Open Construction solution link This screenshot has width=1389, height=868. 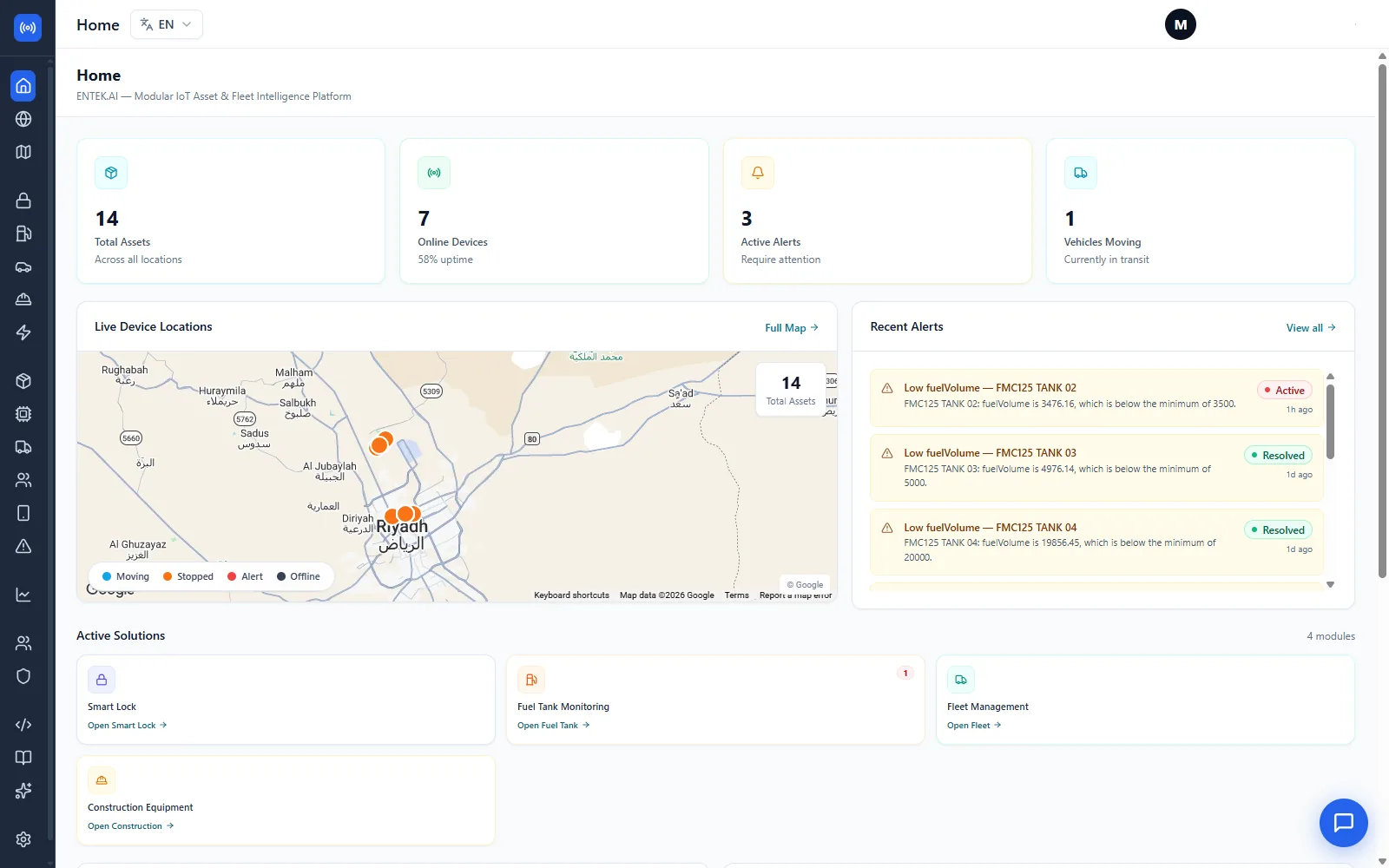click(x=131, y=826)
